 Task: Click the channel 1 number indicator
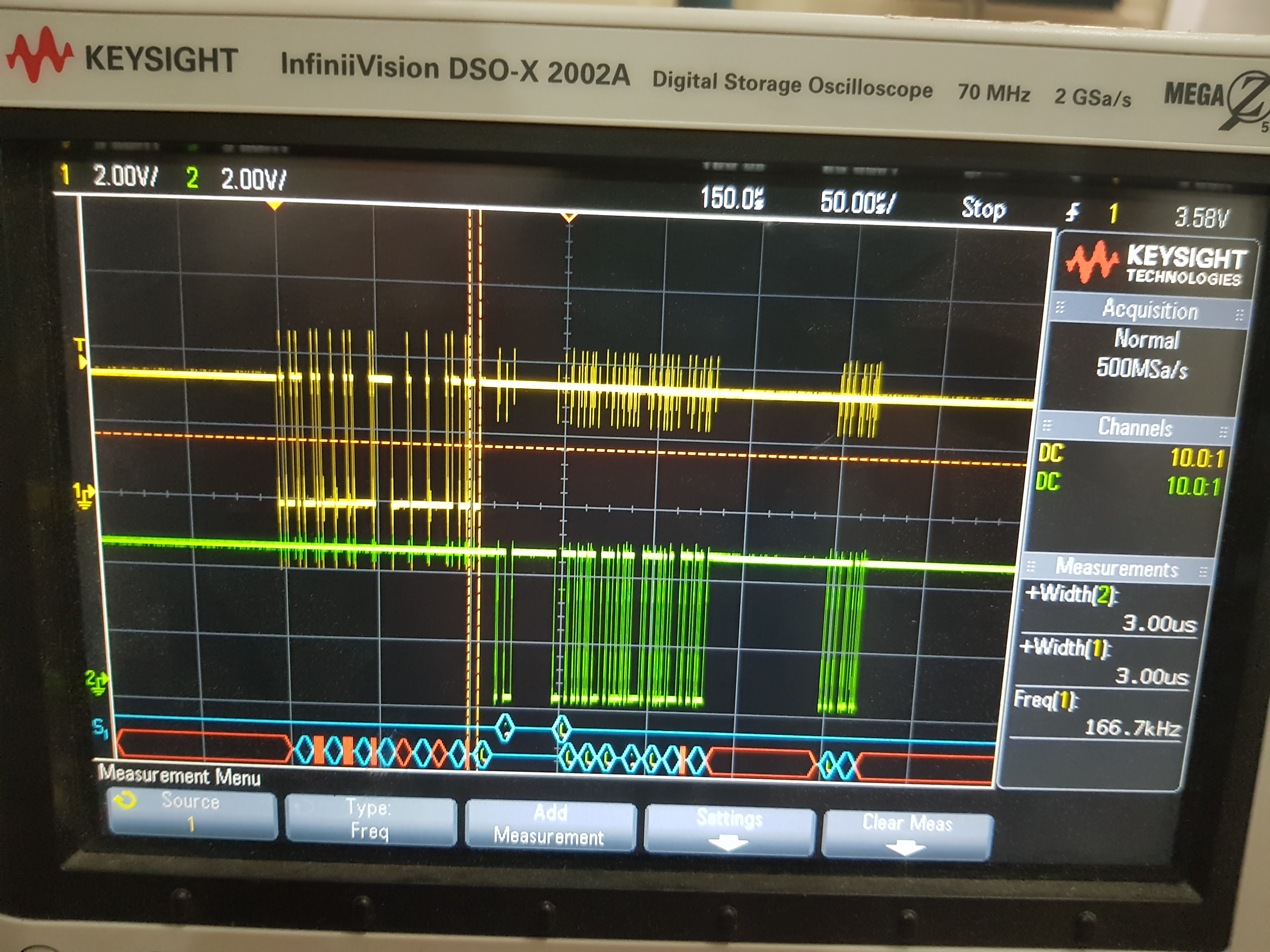pyautogui.click(x=65, y=174)
